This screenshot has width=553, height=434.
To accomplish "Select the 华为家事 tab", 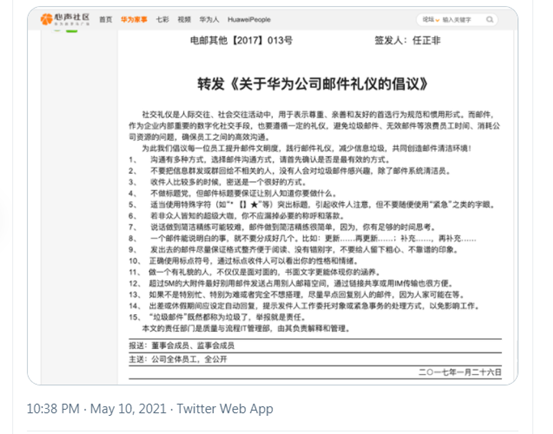I will (x=134, y=20).
